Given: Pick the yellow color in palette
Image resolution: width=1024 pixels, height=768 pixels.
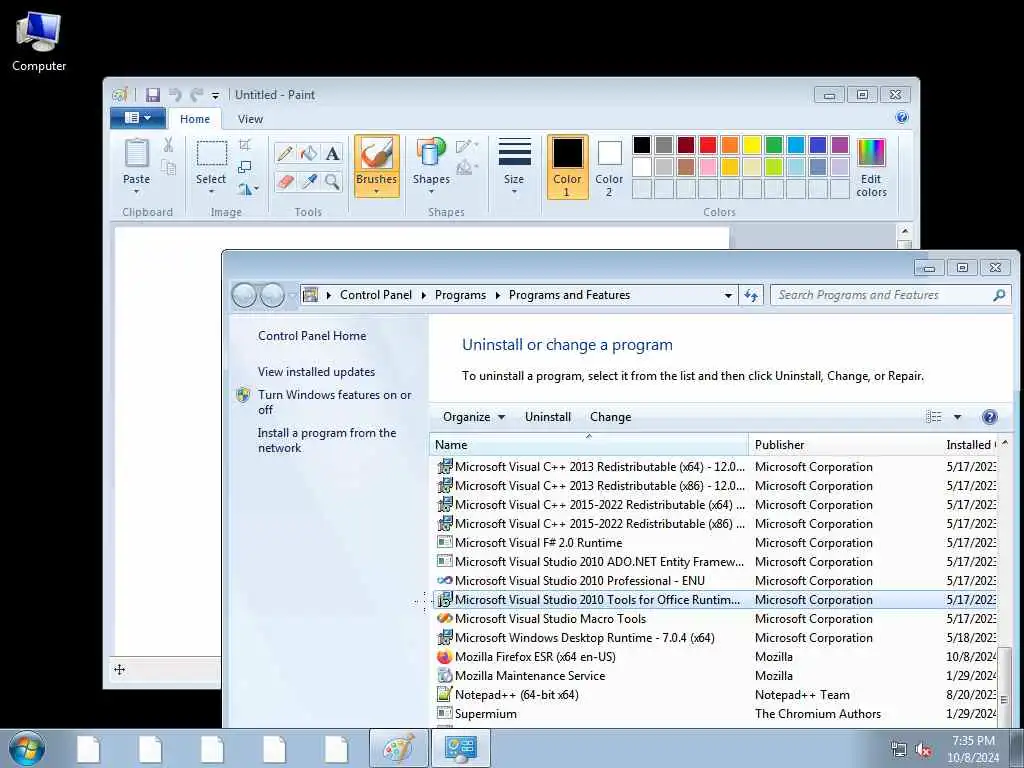Looking at the screenshot, I should tap(752, 145).
